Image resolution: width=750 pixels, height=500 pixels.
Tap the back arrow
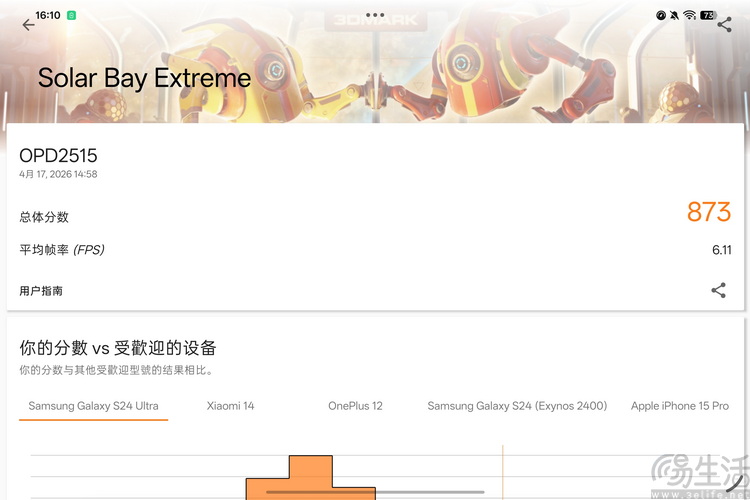click(28, 25)
